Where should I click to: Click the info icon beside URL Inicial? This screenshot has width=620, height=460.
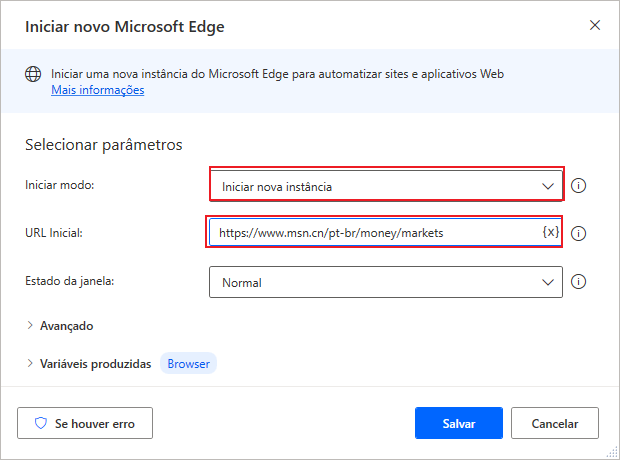[578, 233]
